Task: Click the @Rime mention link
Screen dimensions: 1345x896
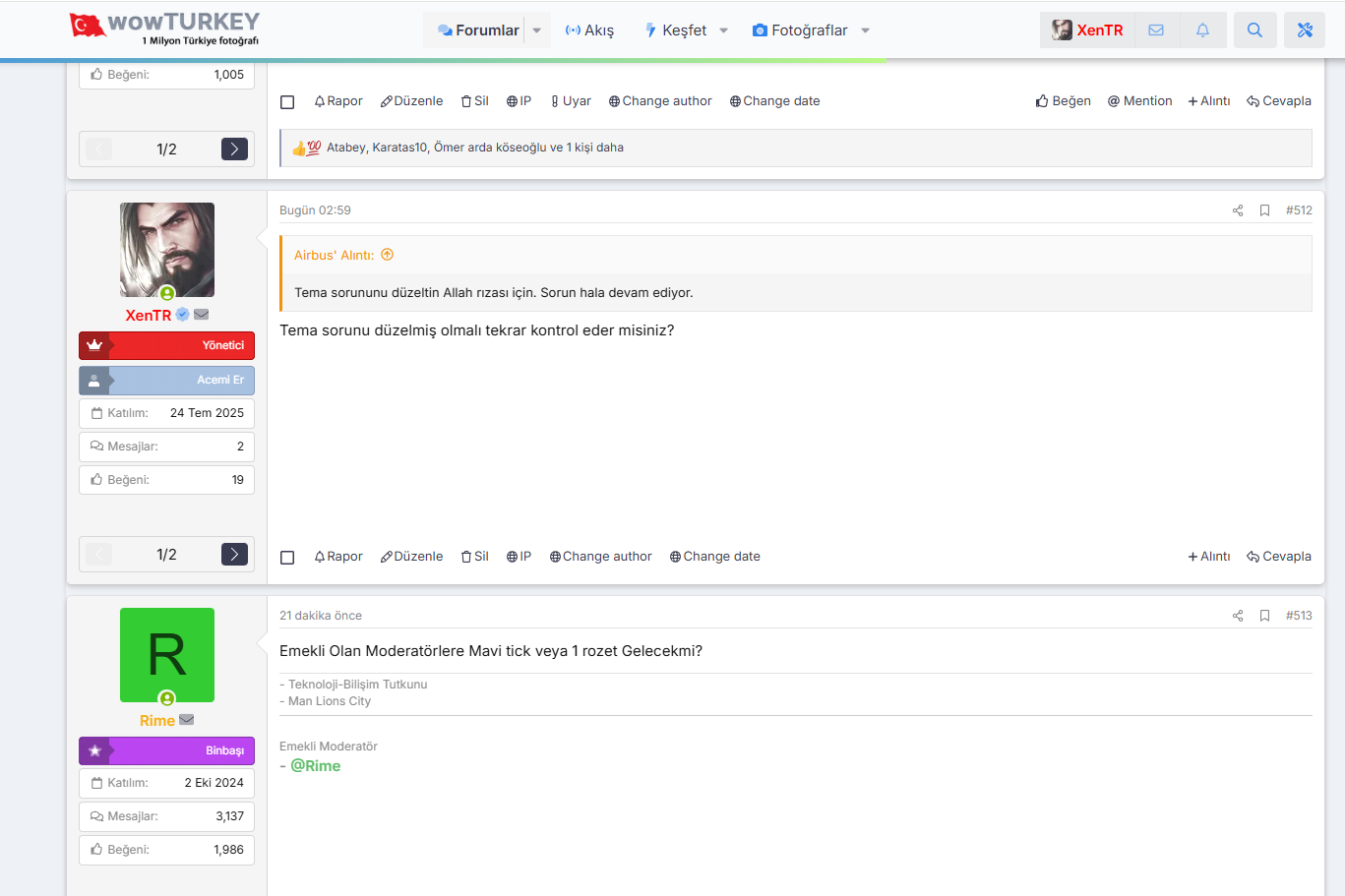Action: pyautogui.click(x=315, y=766)
